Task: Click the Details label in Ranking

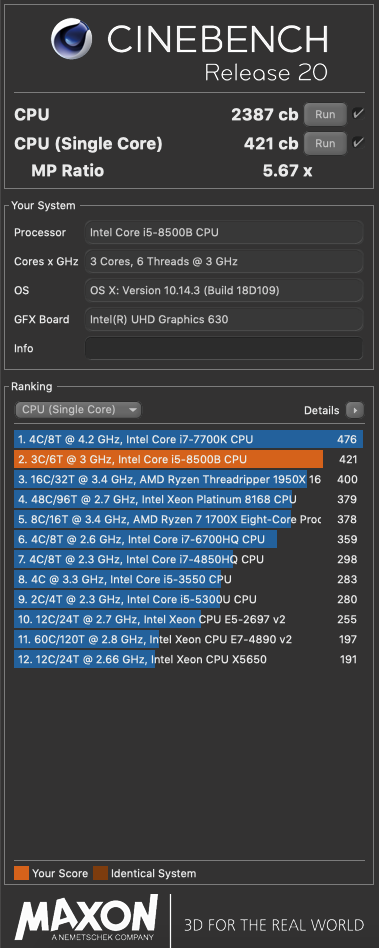Action: (x=322, y=411)
